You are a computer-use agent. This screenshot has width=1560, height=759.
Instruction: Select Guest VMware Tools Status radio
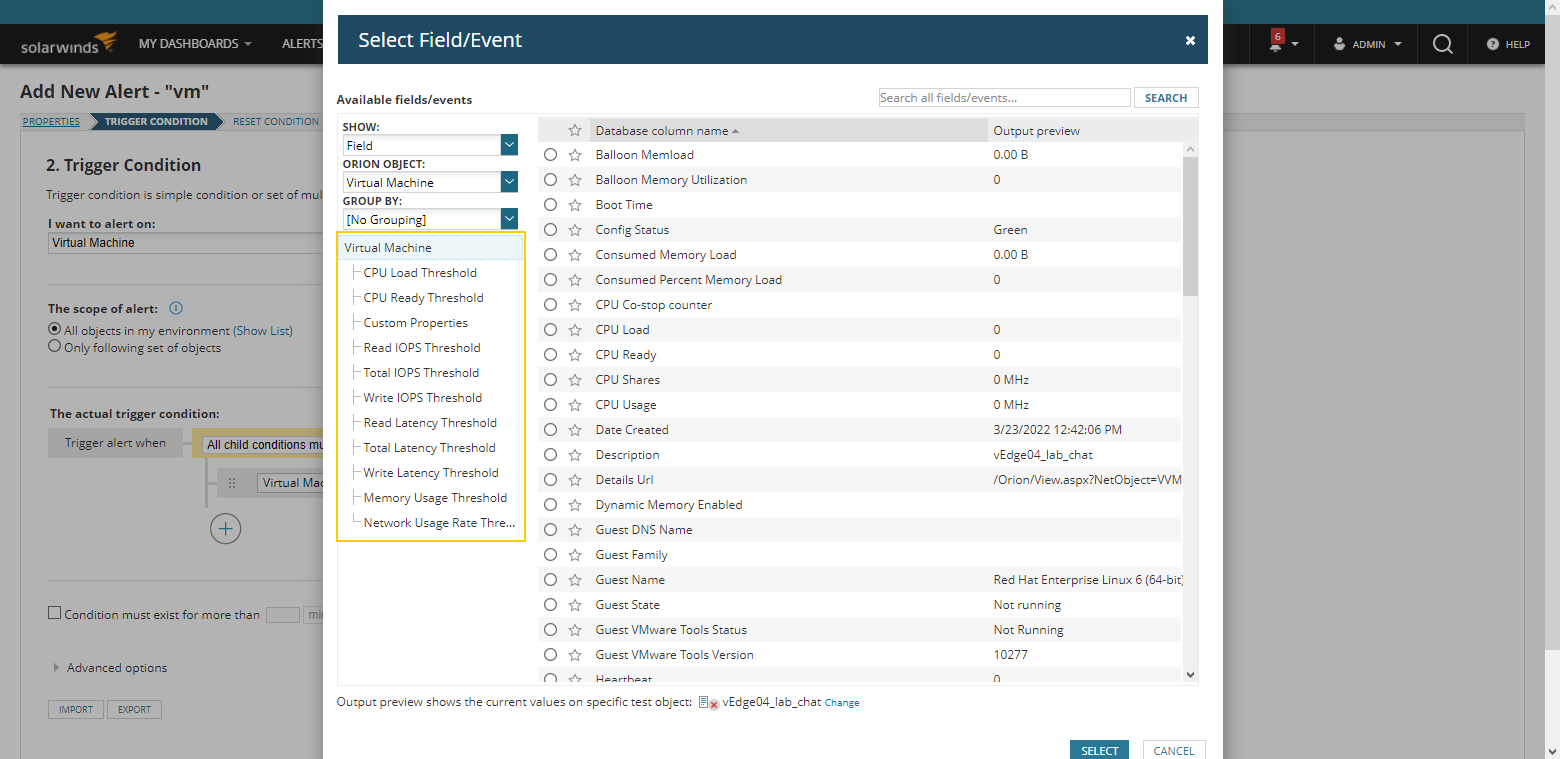click(x=550, y=630)
